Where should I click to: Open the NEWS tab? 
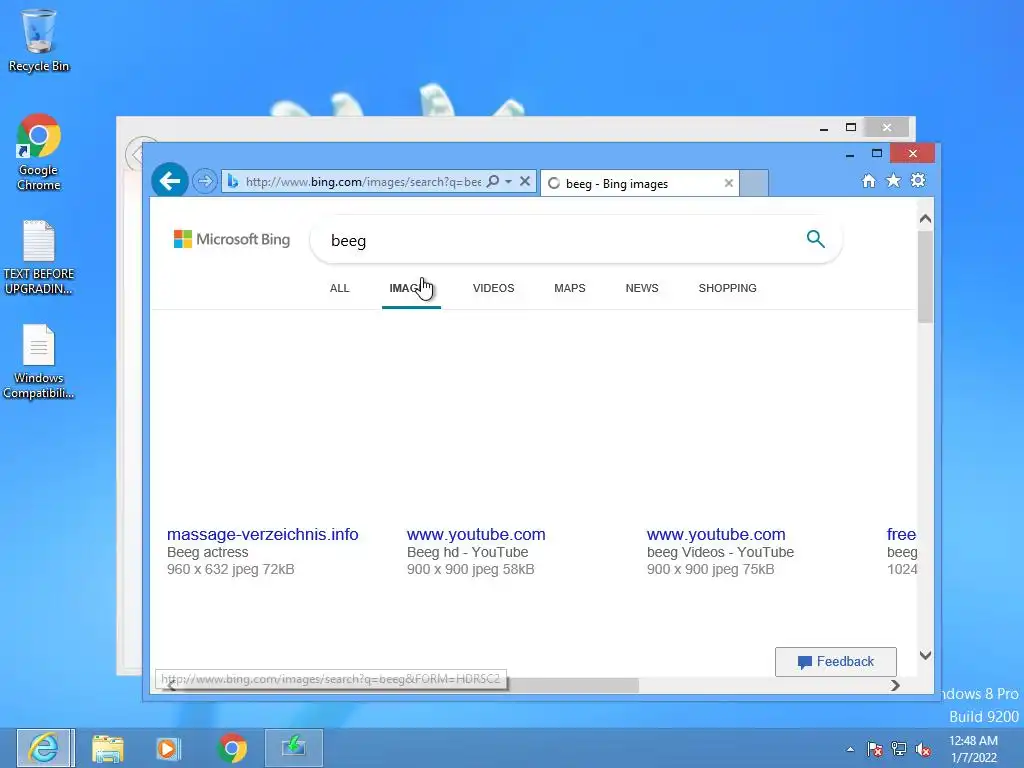(x=642, y=288)
